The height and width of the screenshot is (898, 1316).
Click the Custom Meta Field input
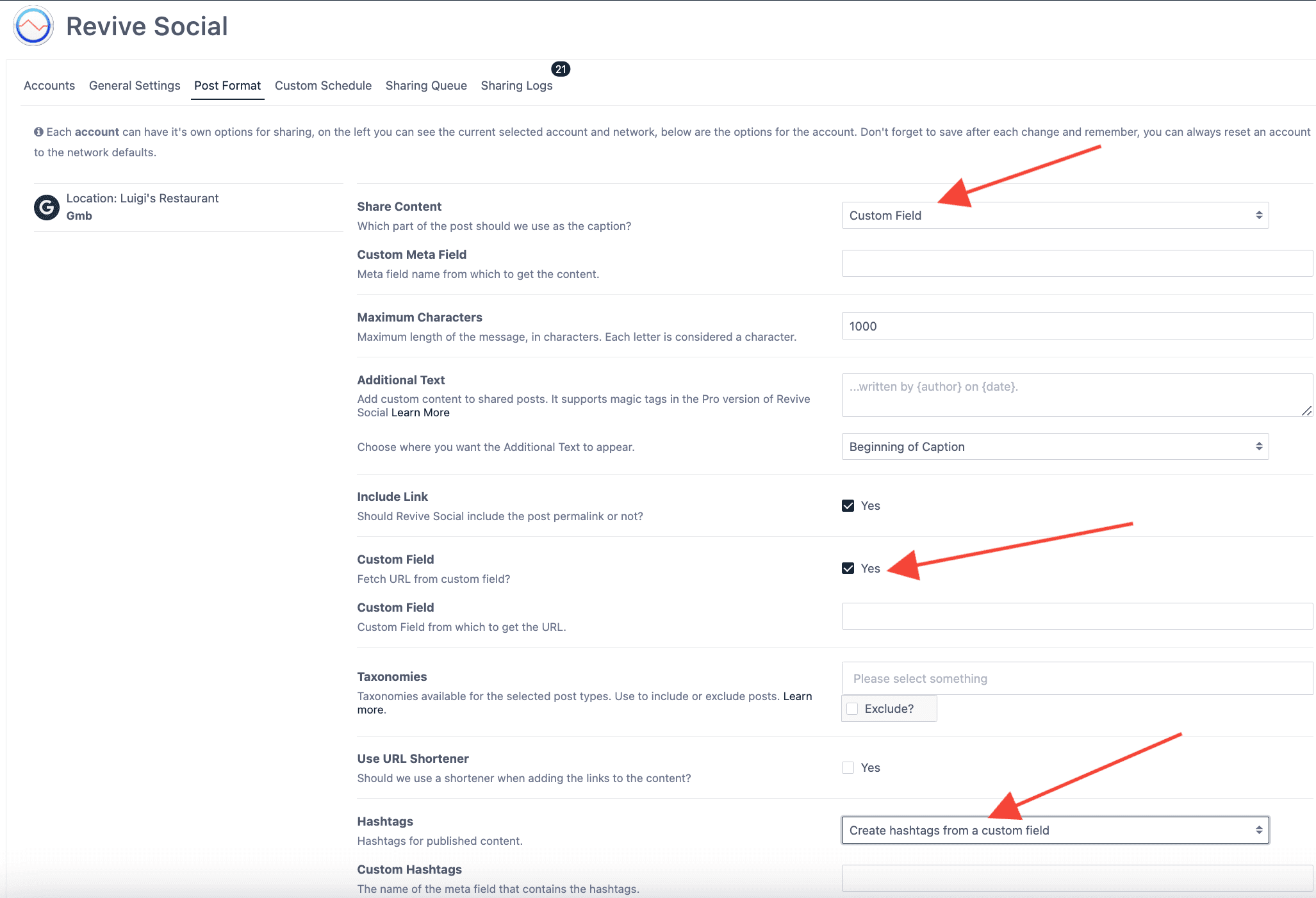pyautogui.click(x=1076, y=264)
